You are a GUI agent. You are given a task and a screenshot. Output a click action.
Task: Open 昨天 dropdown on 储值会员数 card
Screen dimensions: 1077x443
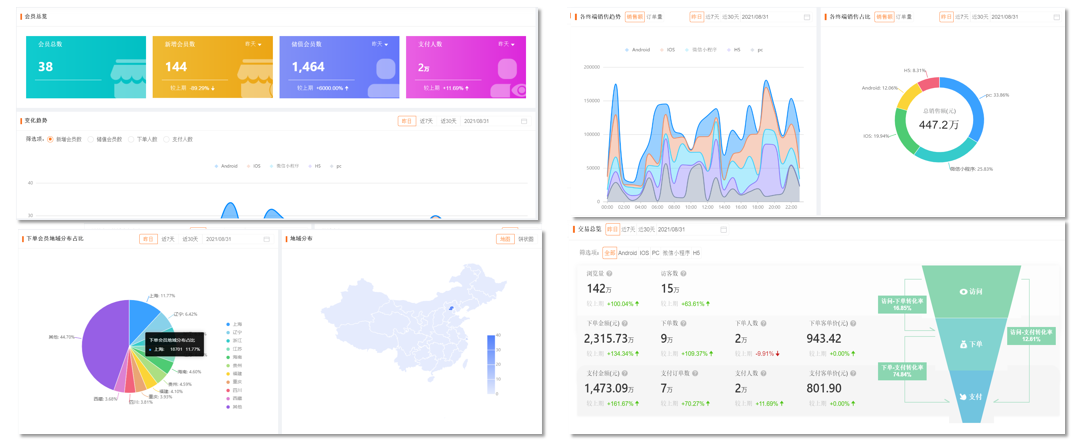tap(380, 45)
